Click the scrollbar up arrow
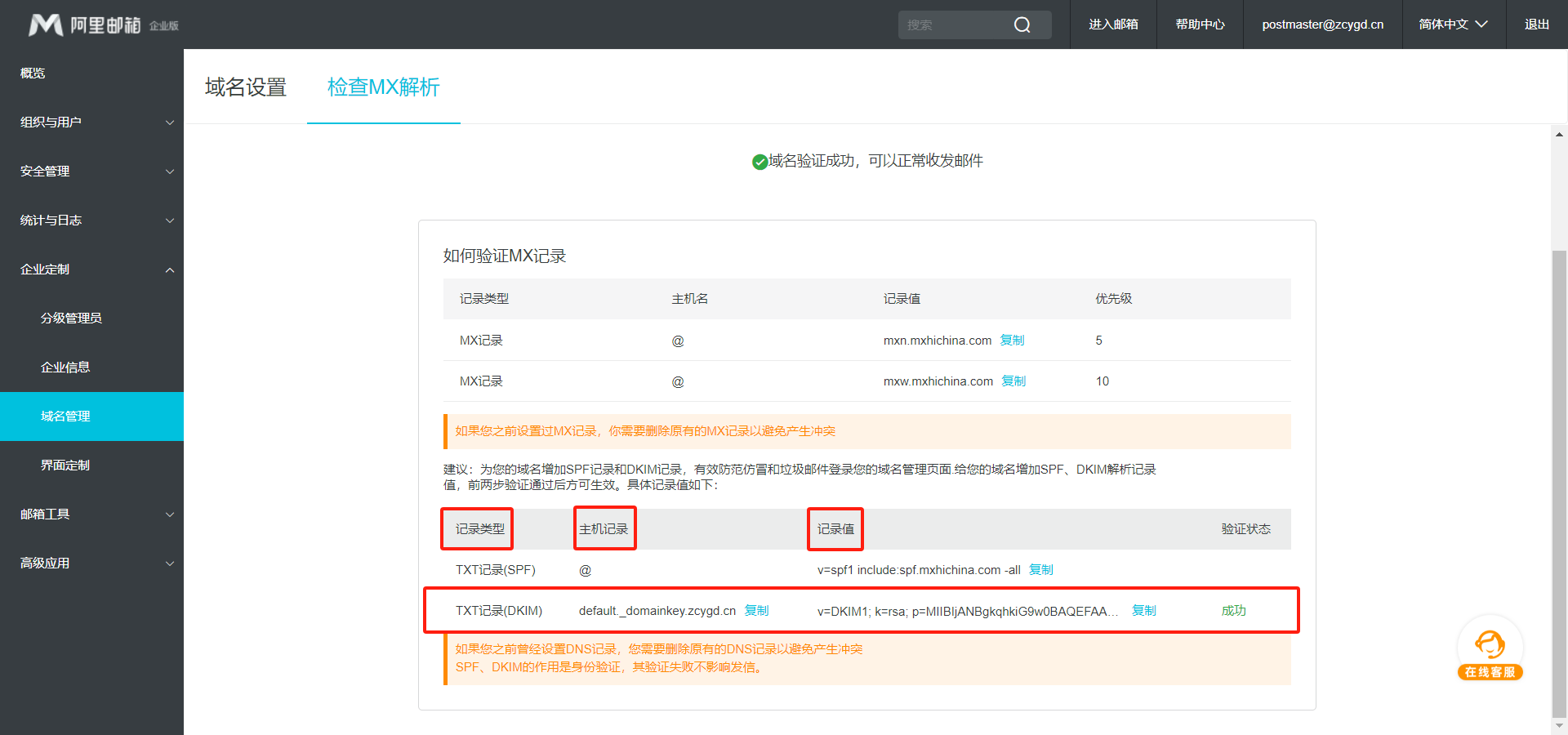The image size is (1568, 735). pyautogui.click(x=1559, y=134)
